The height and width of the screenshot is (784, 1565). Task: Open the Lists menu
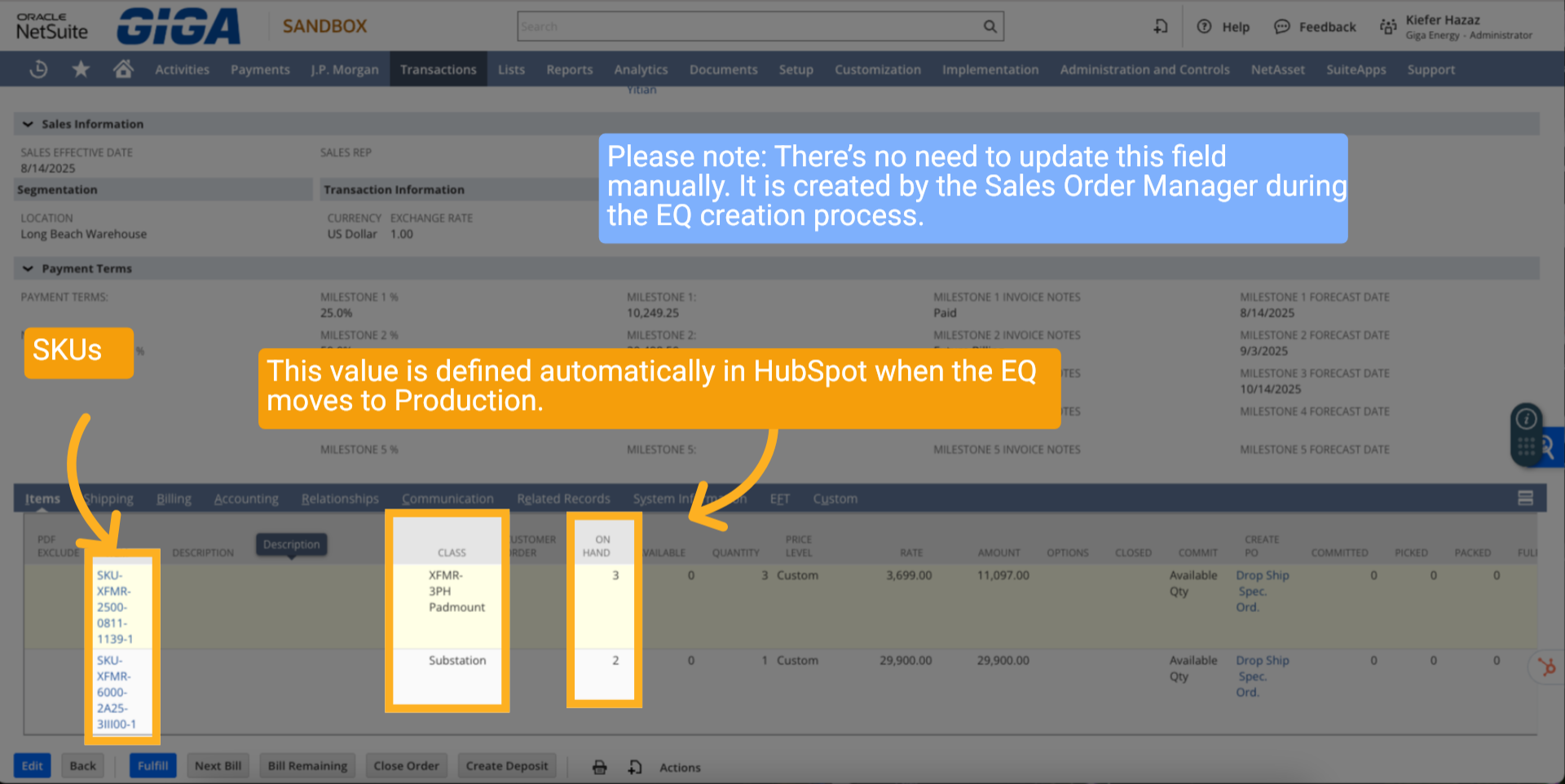511,69
